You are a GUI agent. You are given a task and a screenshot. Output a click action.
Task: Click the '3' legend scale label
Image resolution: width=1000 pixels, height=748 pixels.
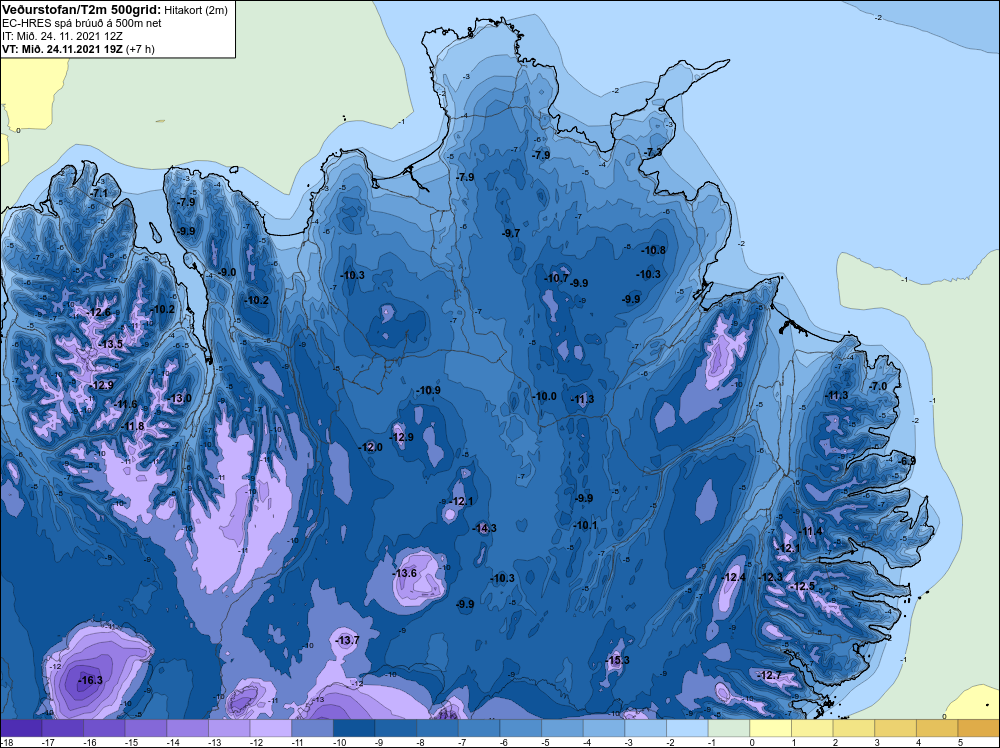(x=877, y=742)
